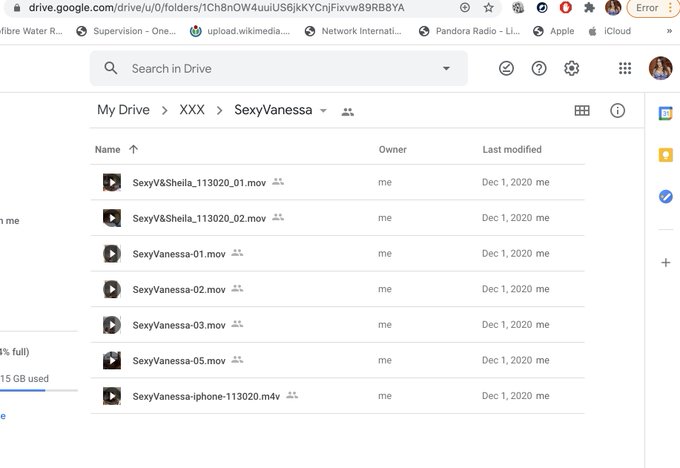Select SexyVanessa-05.mov file name

[179, 360]
